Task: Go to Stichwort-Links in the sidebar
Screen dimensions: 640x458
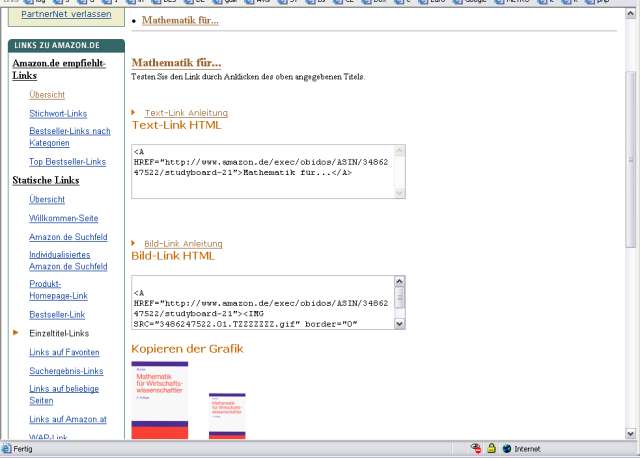Action: pyautogui.click(x=58, y=114)
